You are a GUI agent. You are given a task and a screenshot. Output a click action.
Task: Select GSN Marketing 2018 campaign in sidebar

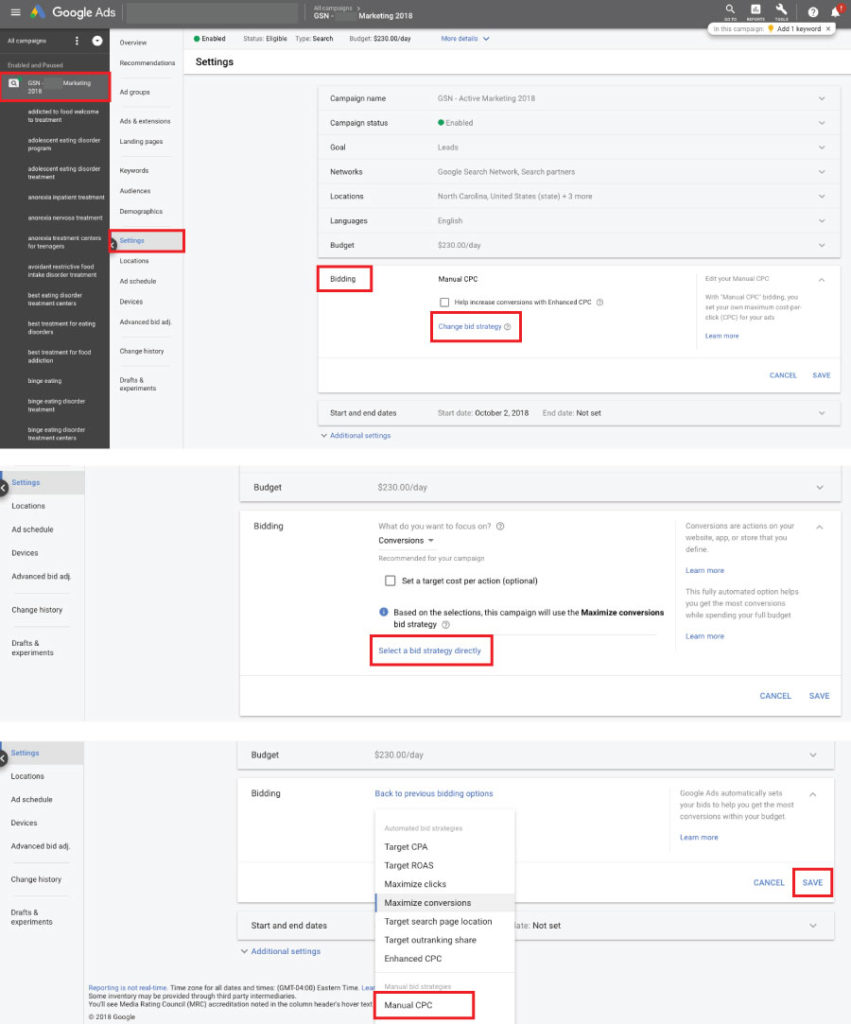tap(56, 87)
